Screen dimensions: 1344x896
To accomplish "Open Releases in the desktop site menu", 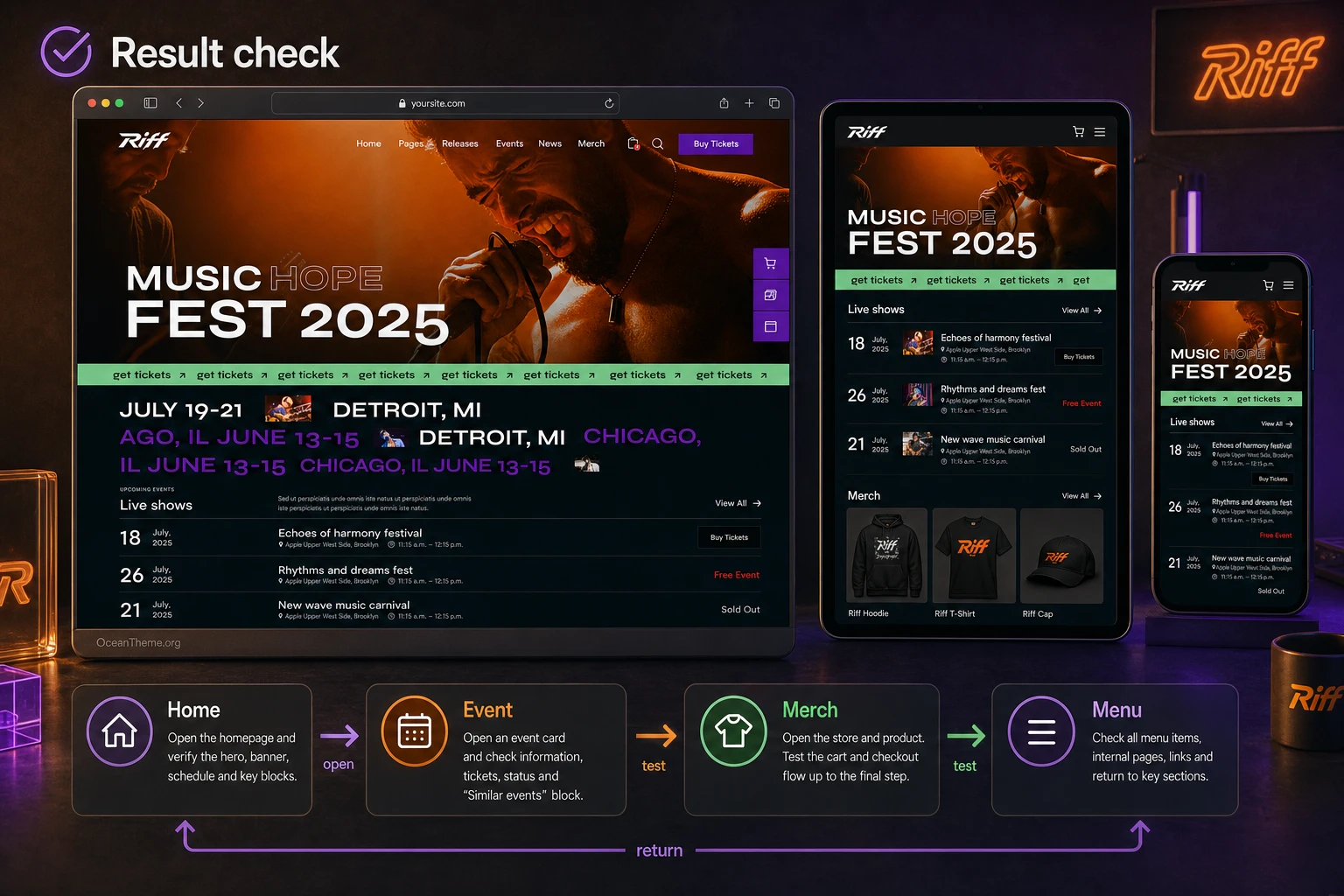I will (460, 143).
